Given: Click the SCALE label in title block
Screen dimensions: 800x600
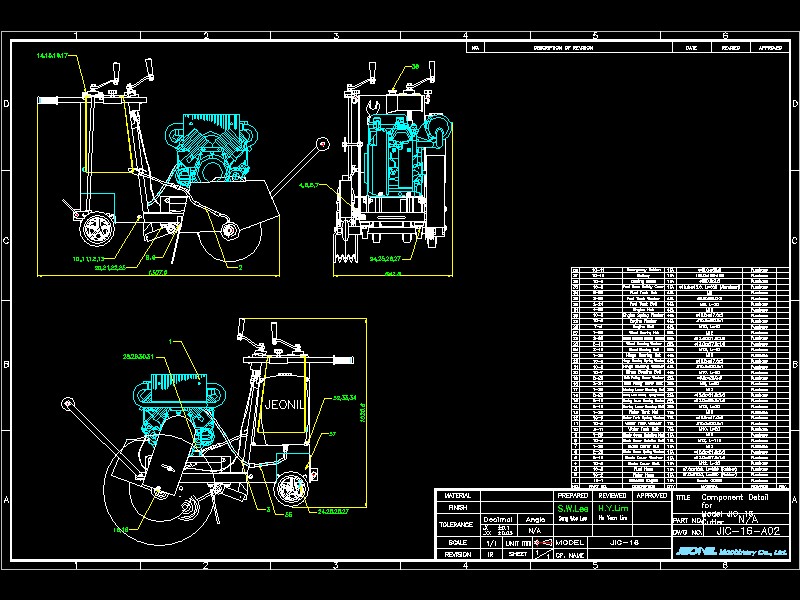Looking at the screenshot, I should tap(458, 542).
